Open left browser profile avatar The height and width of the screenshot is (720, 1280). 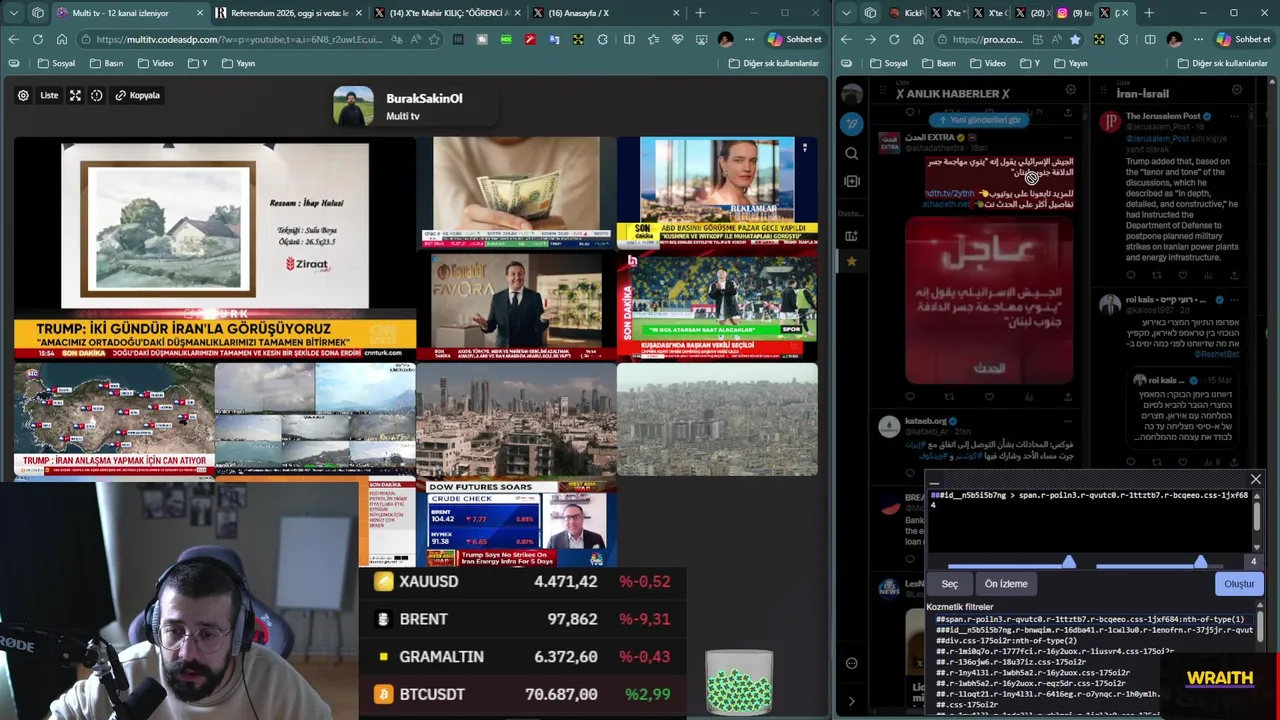[x=725, y=39]
